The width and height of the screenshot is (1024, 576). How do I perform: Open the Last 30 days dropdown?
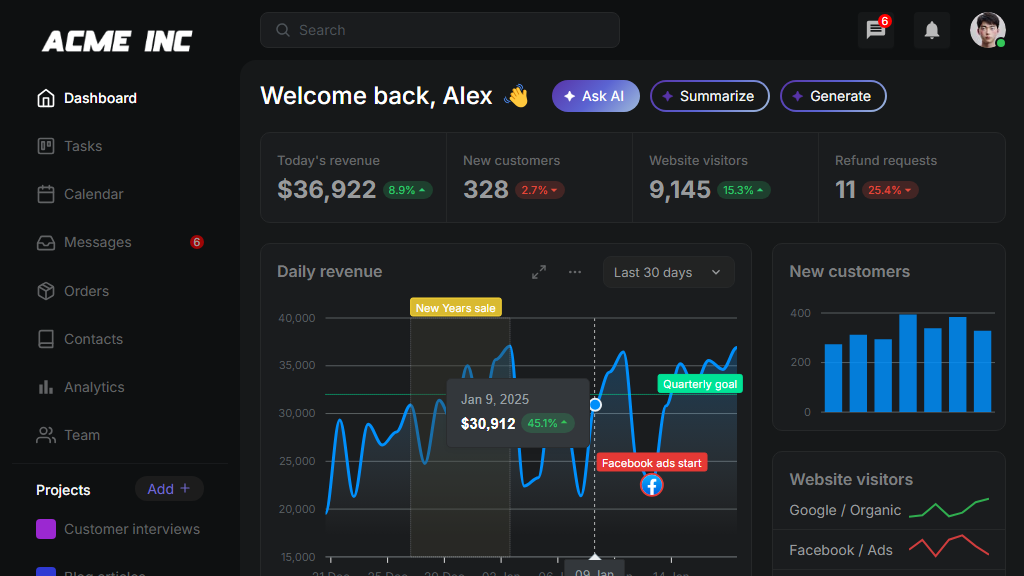[668, 272]
